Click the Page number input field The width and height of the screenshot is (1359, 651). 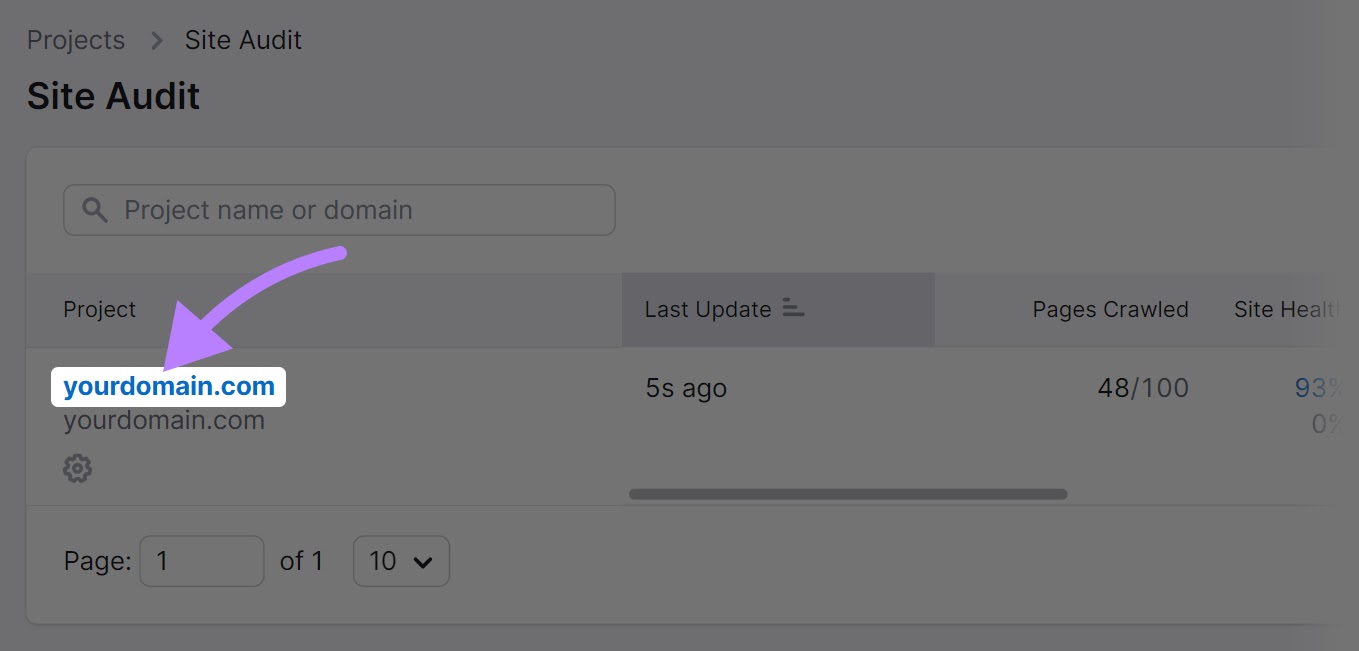(202, 561)
